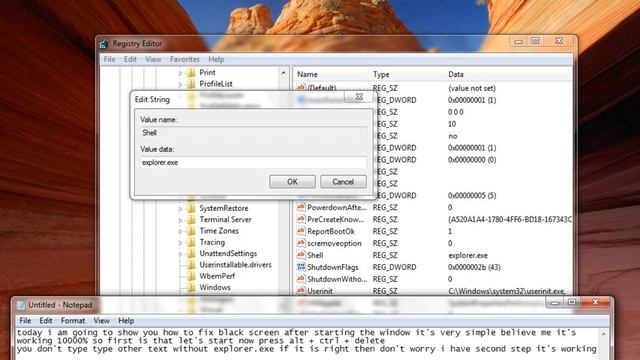Open the Notepad View menu
Viewport: 640px width, 360px height.
[x=101, y=321]
